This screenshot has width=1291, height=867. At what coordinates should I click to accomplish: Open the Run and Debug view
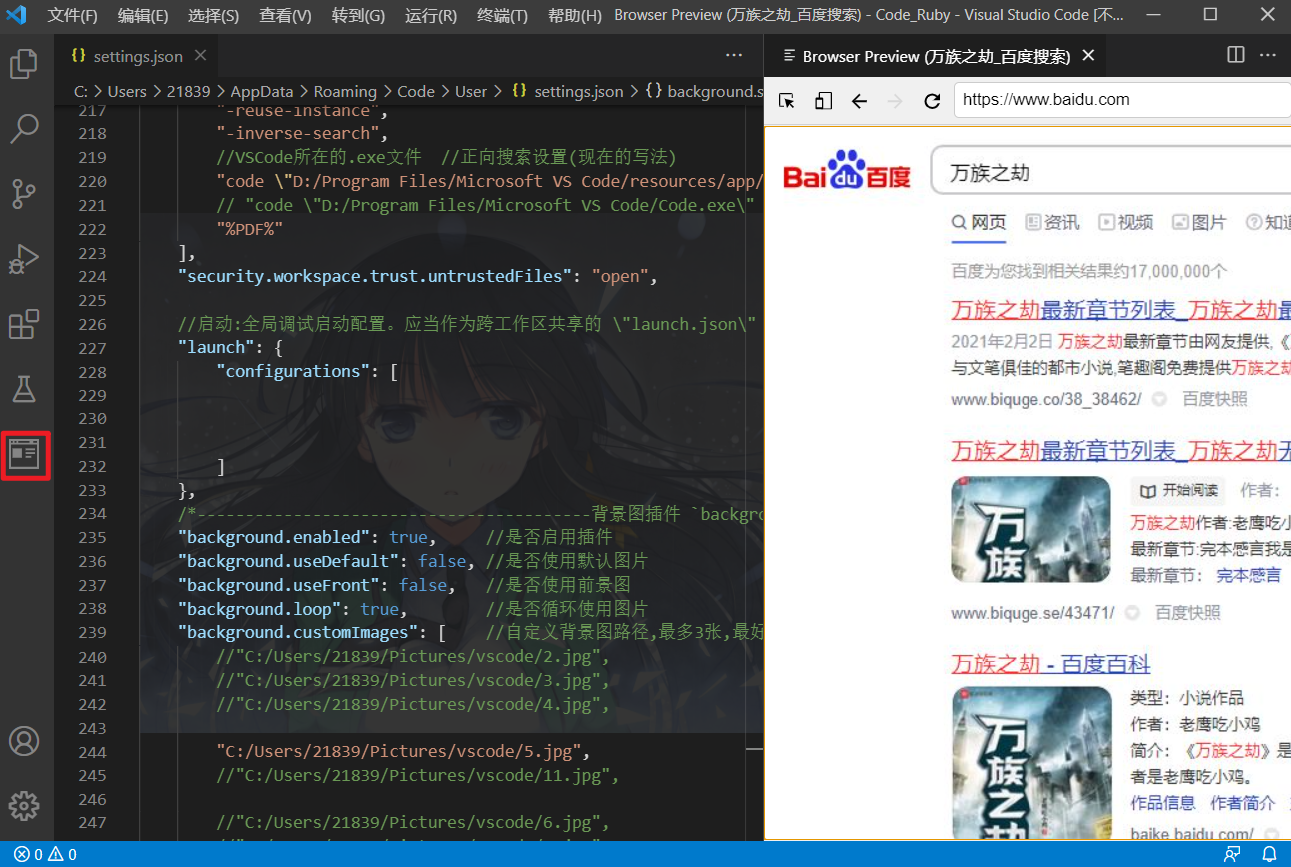(24, 259)
